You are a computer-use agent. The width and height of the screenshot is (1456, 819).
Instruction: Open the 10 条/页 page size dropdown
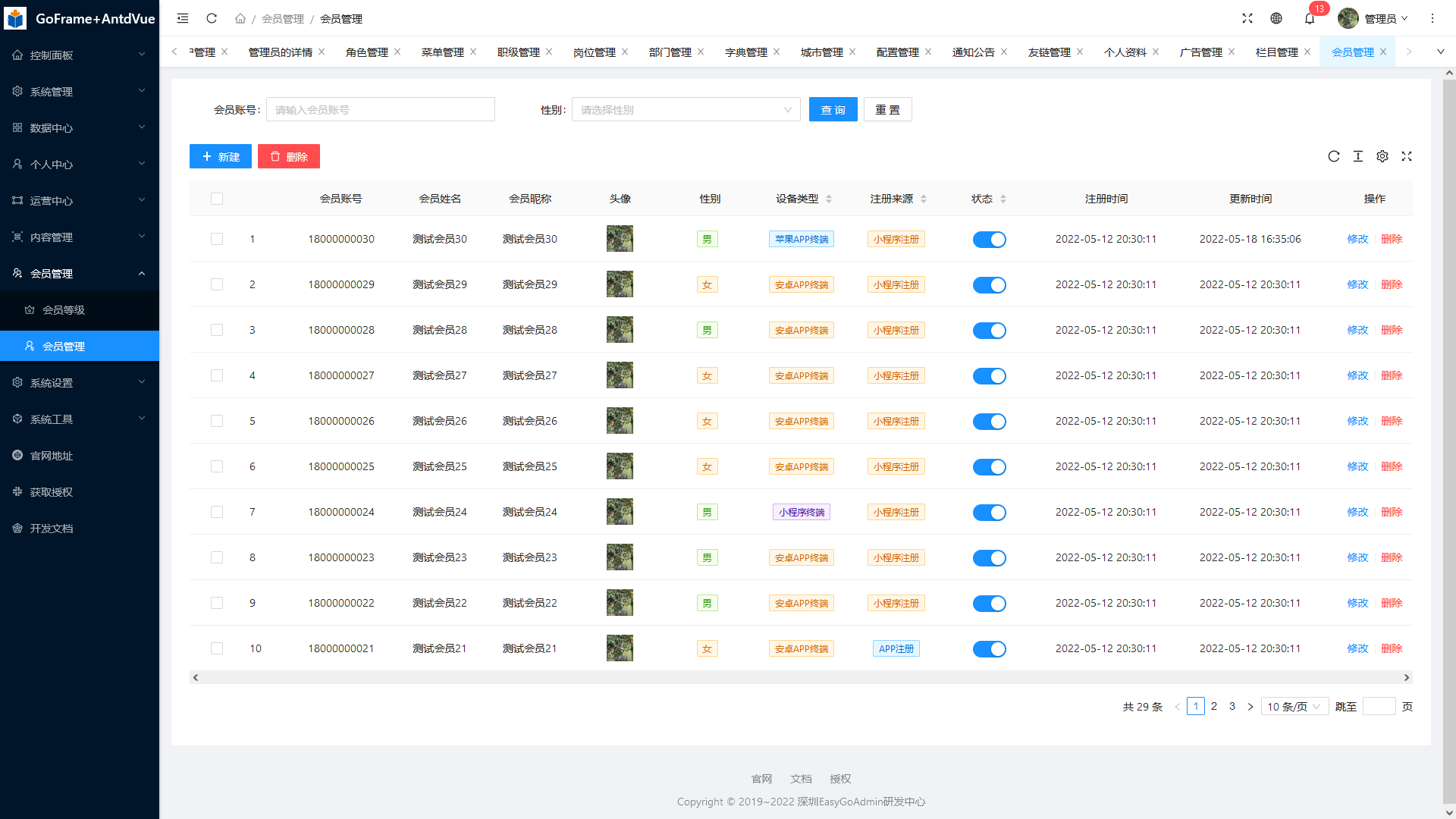pyautogui.click(x=1294, y=707)
